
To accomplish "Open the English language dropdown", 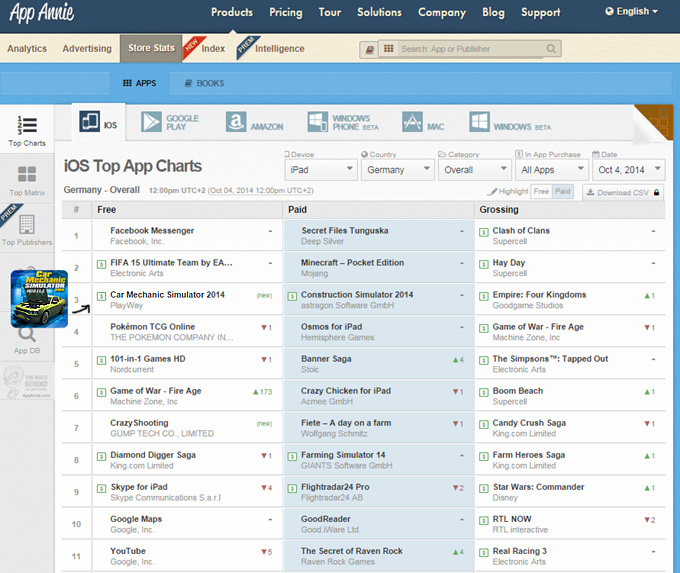I will 632,12.
